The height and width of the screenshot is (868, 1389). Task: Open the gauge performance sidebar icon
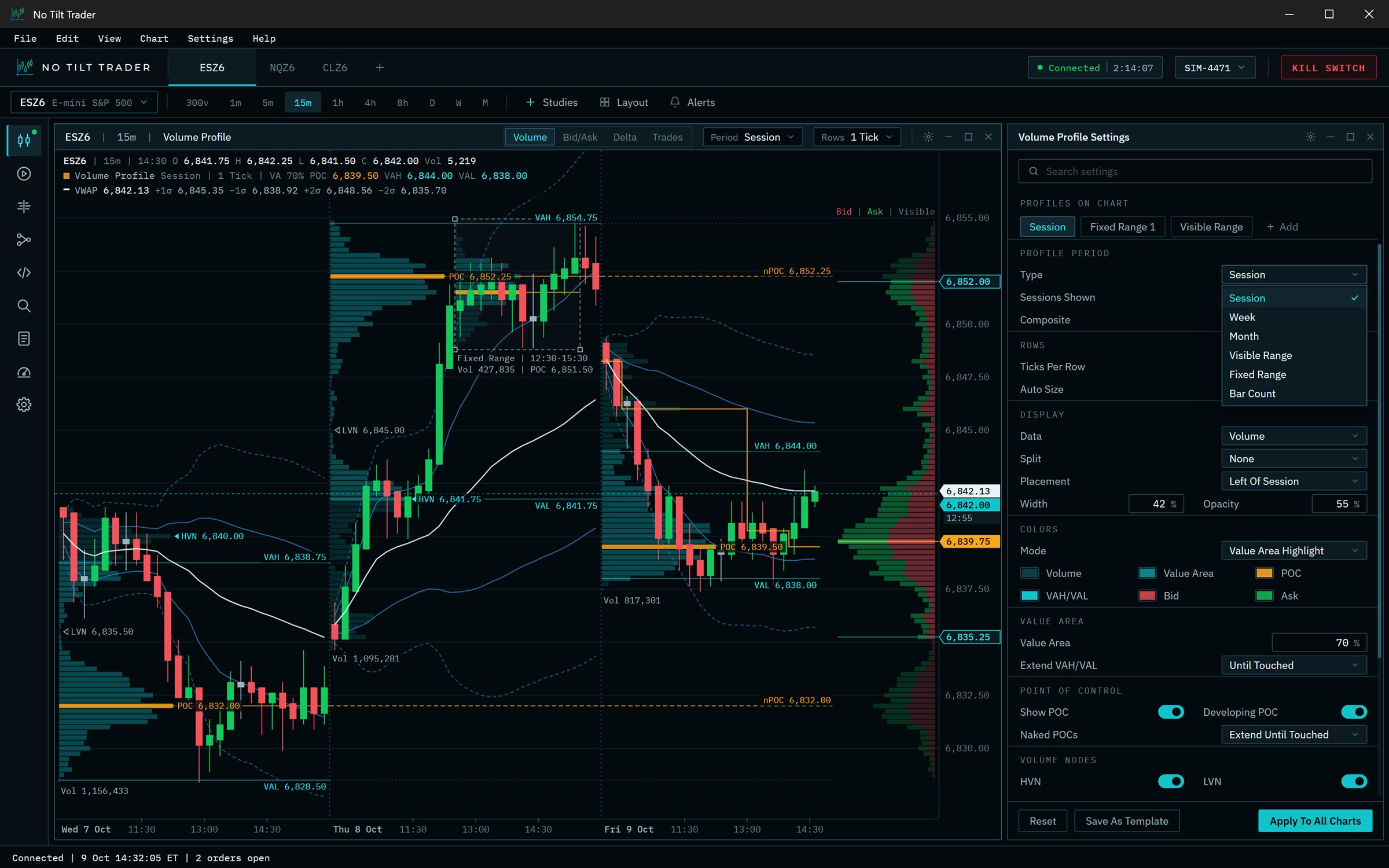pyautogui.click(x=24, y=372)
